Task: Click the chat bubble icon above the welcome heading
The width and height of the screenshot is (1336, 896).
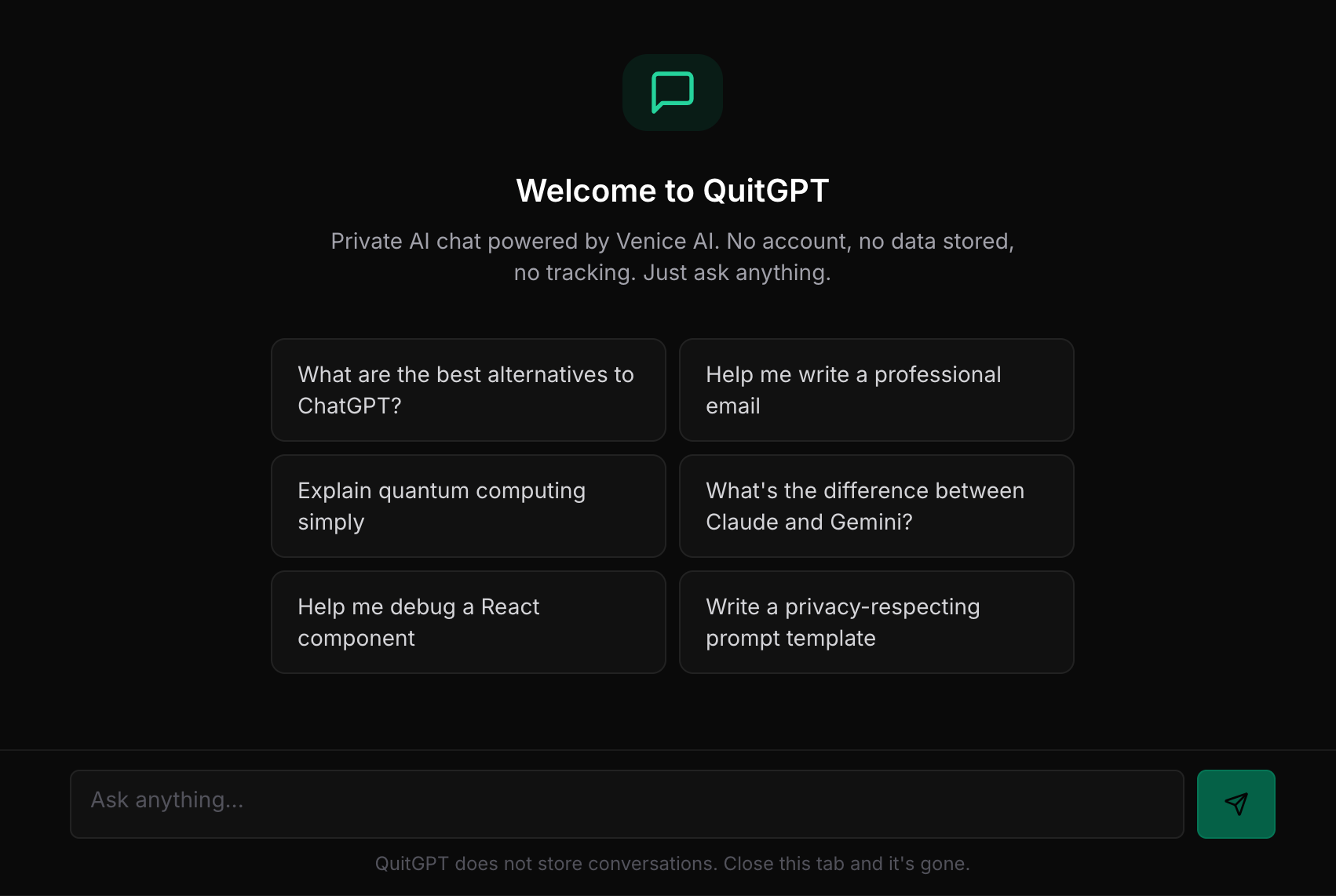Action: 672,92
